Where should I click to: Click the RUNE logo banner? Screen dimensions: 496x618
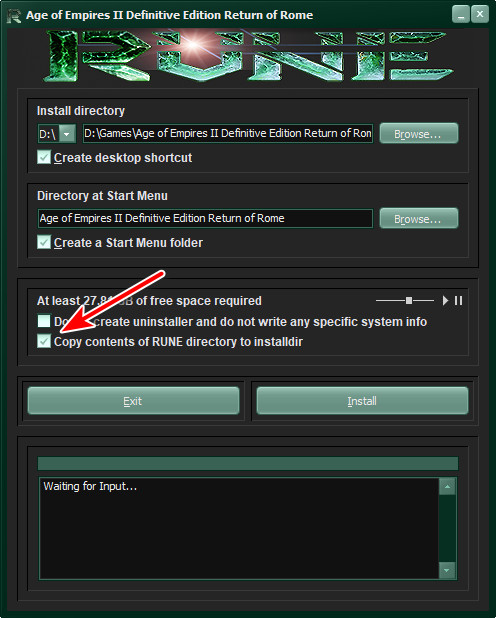pos(248,55)
